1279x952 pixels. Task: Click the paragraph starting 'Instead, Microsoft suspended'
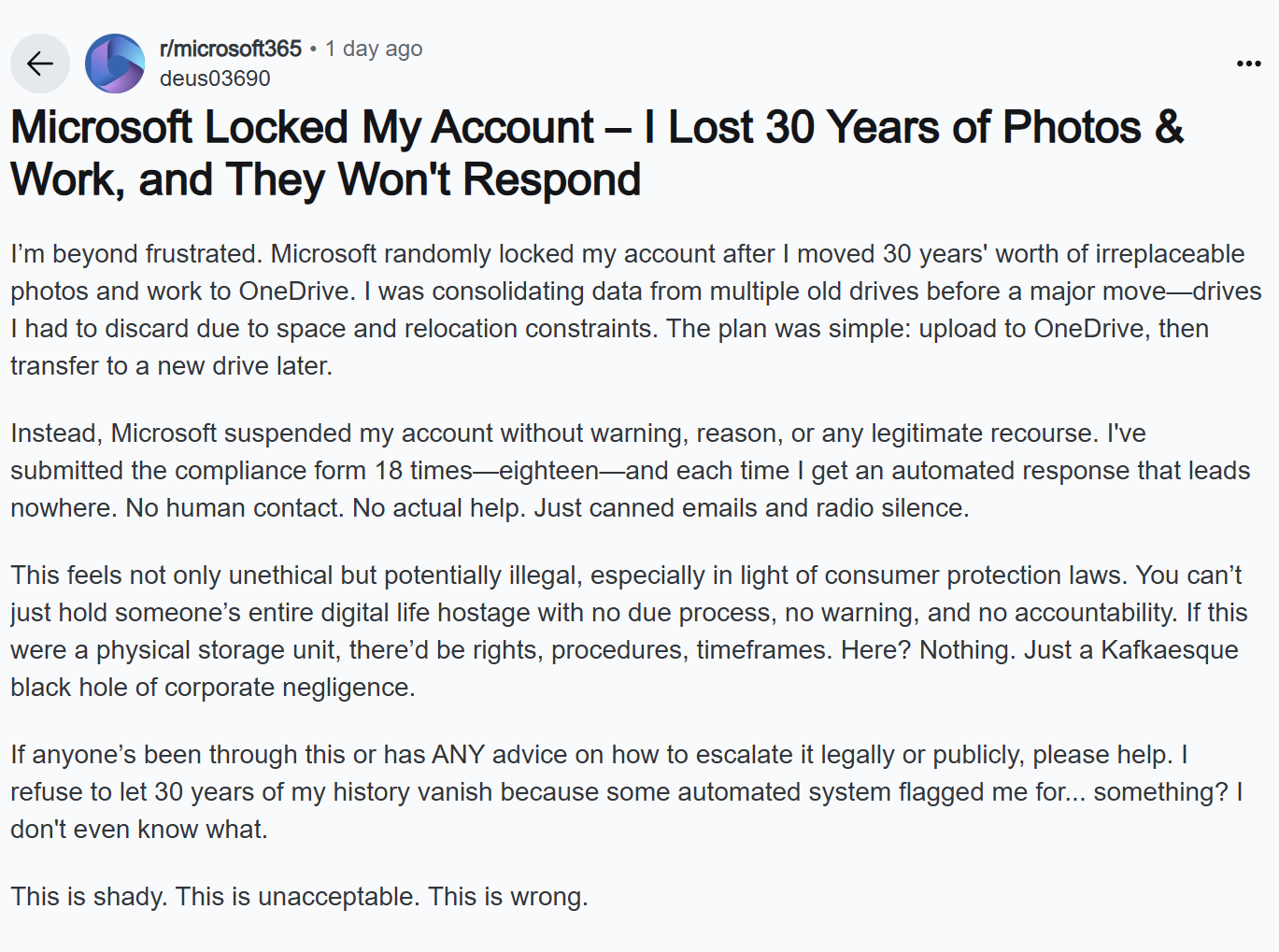coord(631,470)
